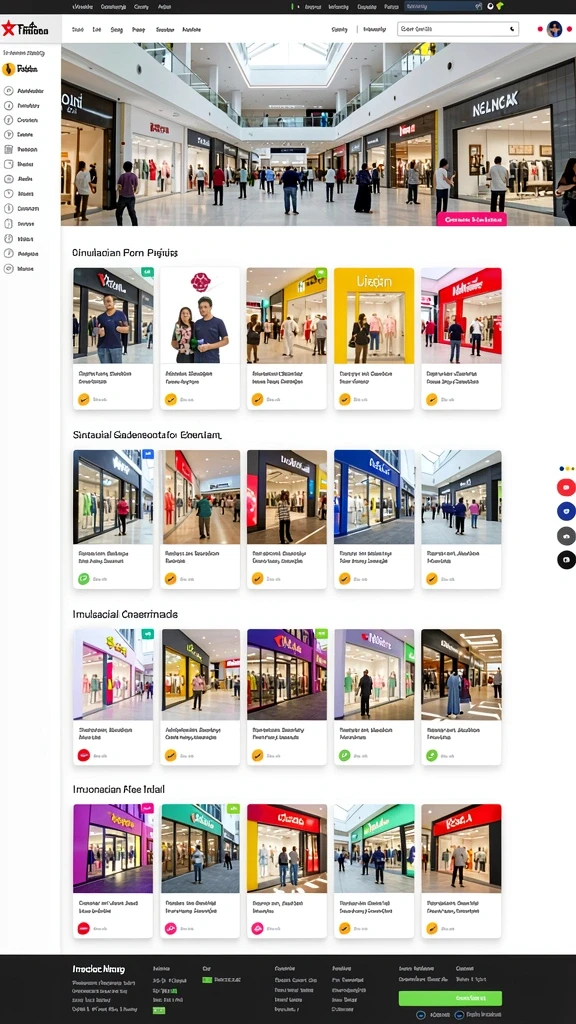576x1024 pixels.
Task: Click the orange check icon on the couple card
Action: [x=170, y=399]
